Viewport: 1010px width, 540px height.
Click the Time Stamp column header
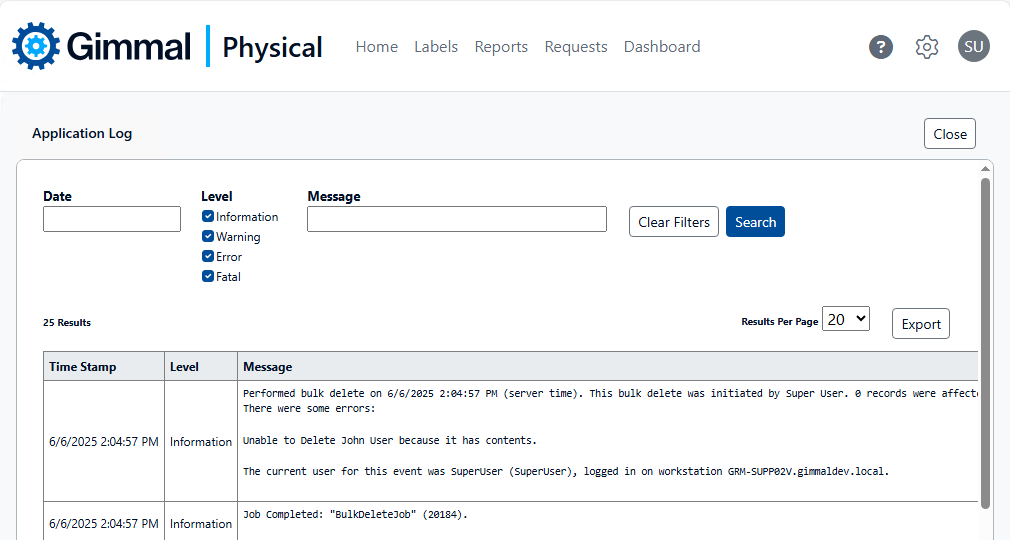(x=104, y=366)
